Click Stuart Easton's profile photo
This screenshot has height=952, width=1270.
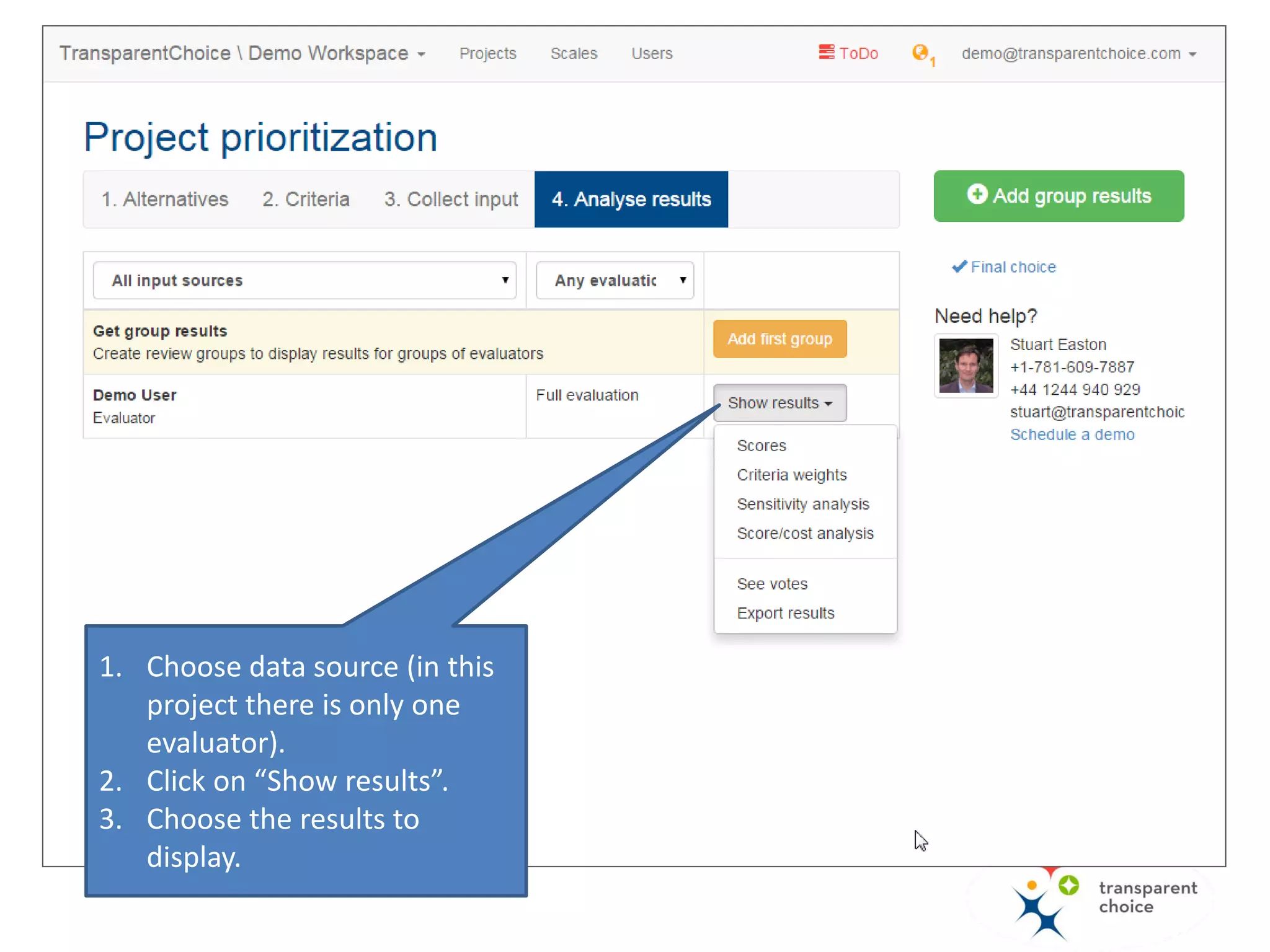[966, 366]
